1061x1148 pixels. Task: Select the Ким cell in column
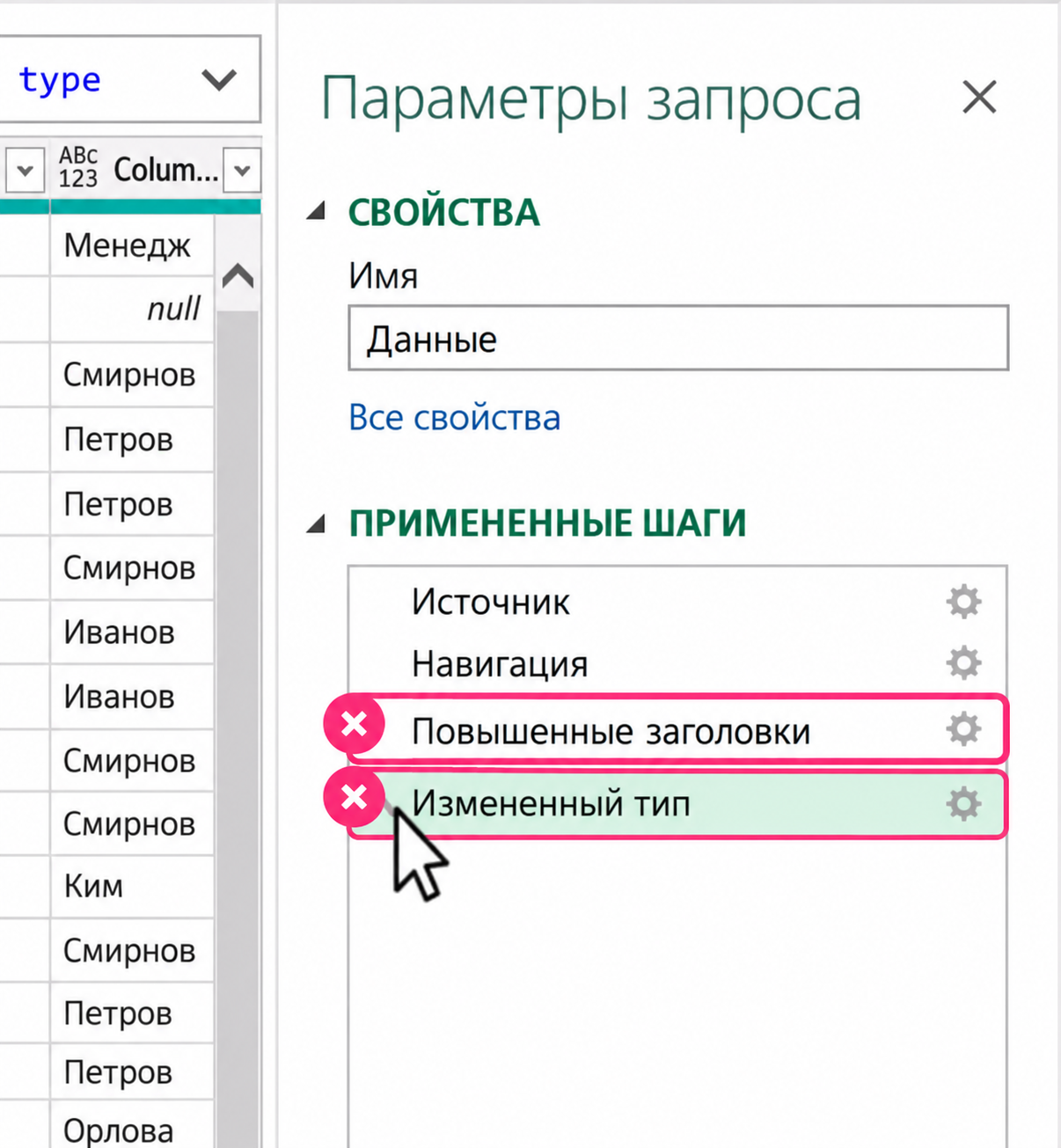coord(132,887)
